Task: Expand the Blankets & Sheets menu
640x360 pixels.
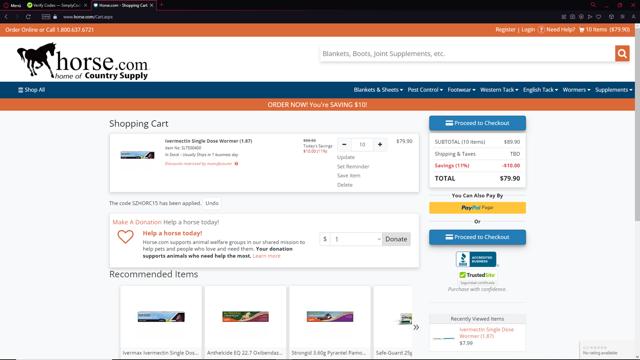Action: click(x=378, y=90)
